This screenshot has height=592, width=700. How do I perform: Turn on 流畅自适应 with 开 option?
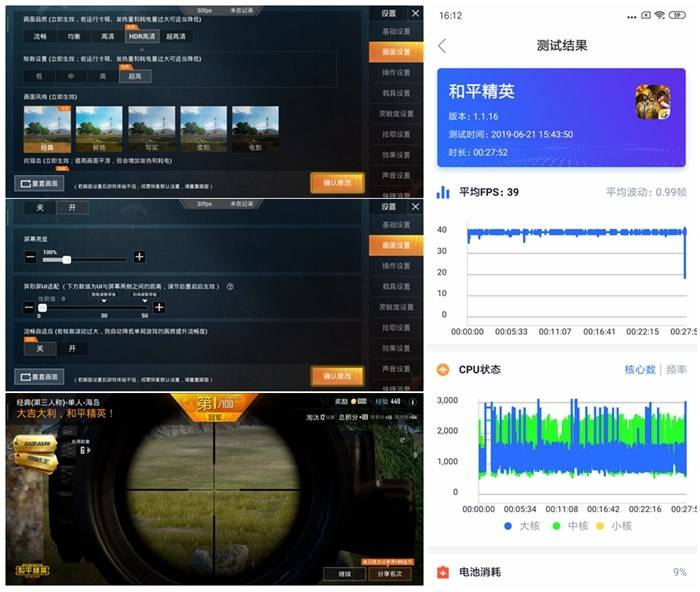point(72,348)
